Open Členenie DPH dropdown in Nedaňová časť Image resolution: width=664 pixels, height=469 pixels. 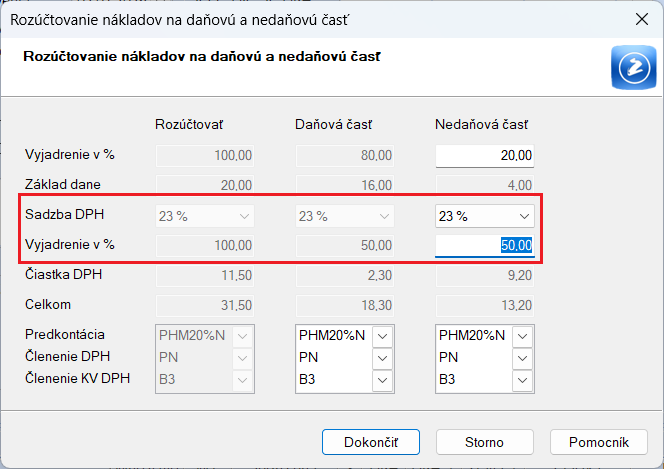pyautogui.click(x=522, y=357)
